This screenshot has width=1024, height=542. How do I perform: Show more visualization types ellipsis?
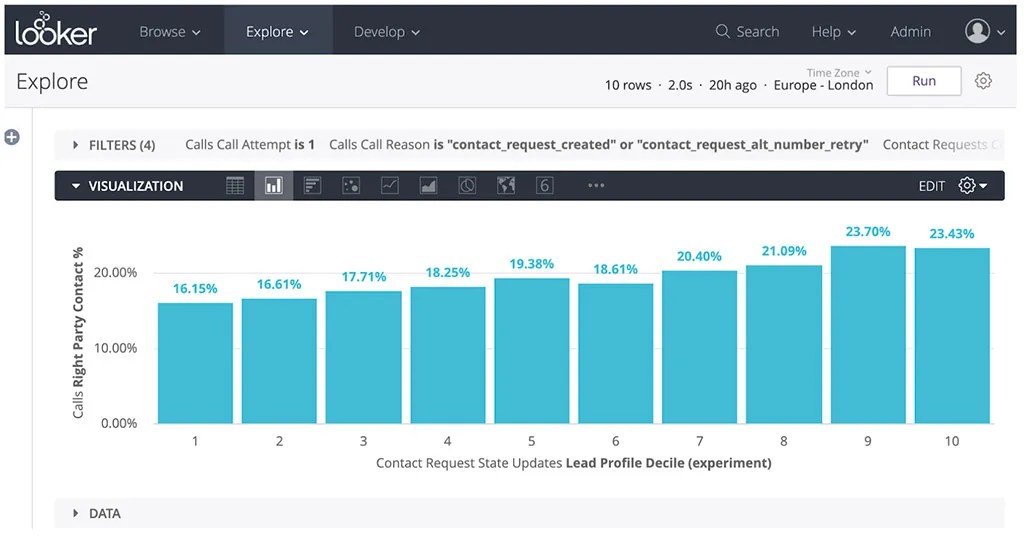596,186
